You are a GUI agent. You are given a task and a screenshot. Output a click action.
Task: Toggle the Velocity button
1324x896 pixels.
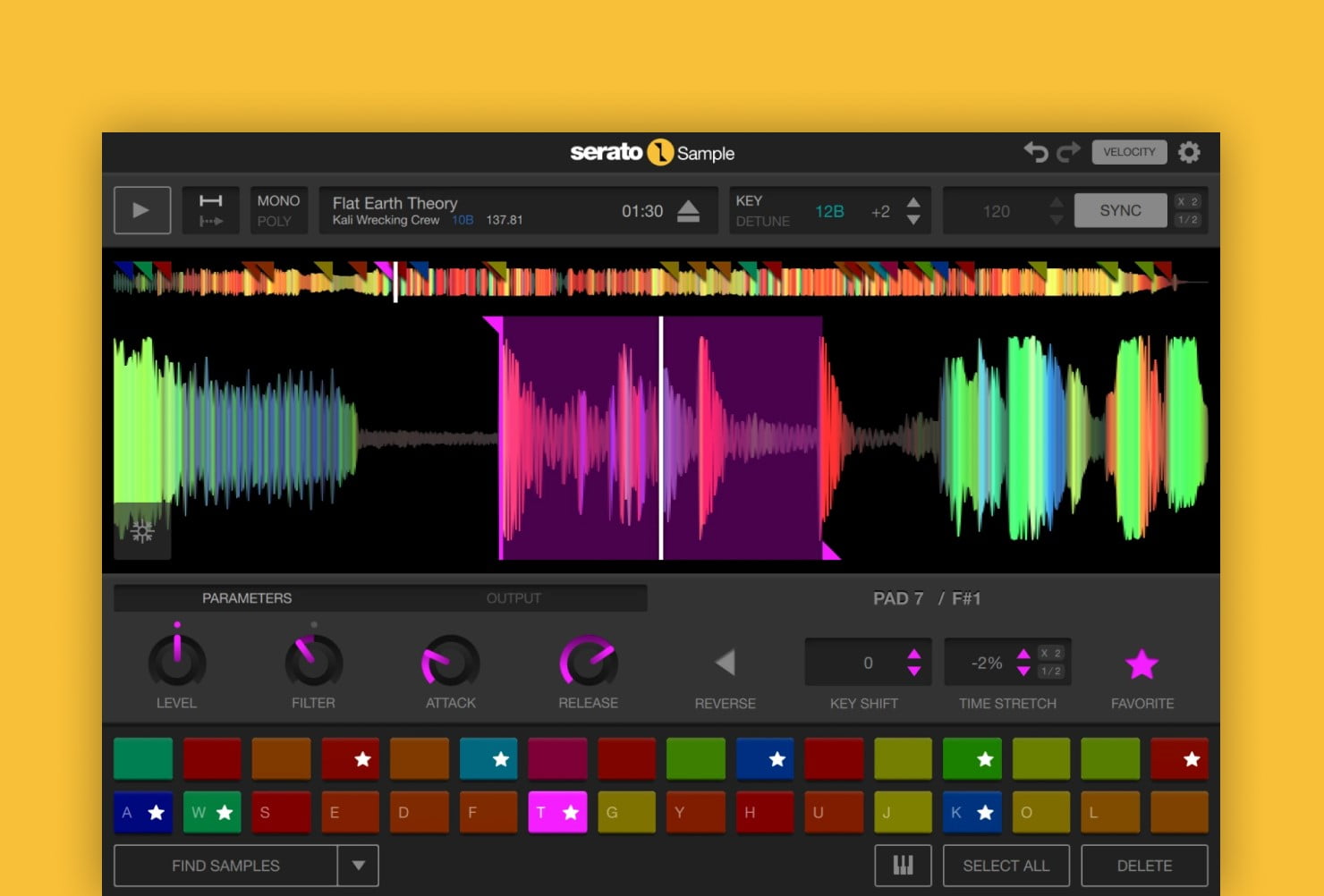(1129, 152)
